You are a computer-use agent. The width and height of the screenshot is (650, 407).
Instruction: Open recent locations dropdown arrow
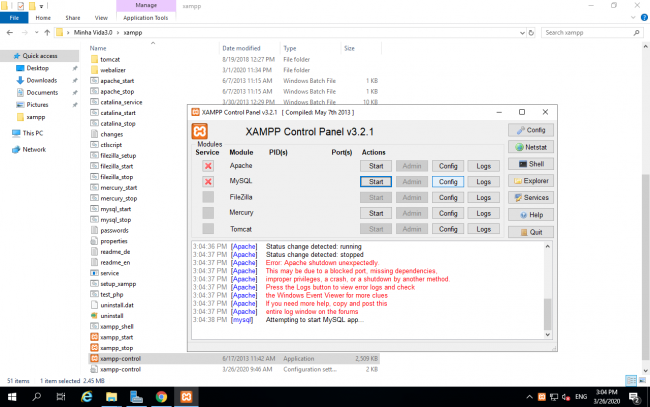coord(36,32)
